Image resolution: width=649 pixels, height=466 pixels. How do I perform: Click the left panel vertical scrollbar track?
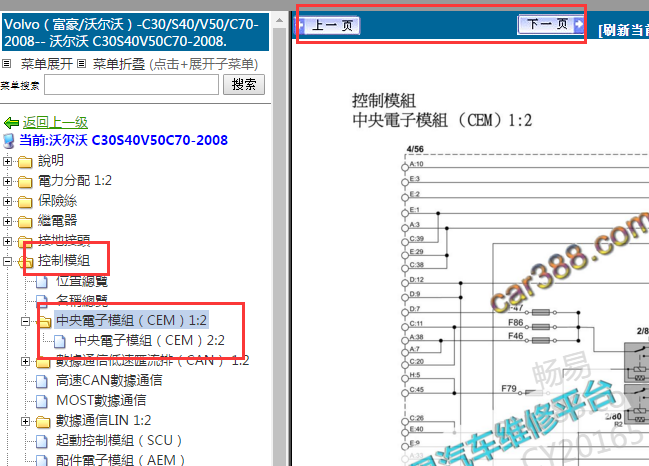[279, 248]
